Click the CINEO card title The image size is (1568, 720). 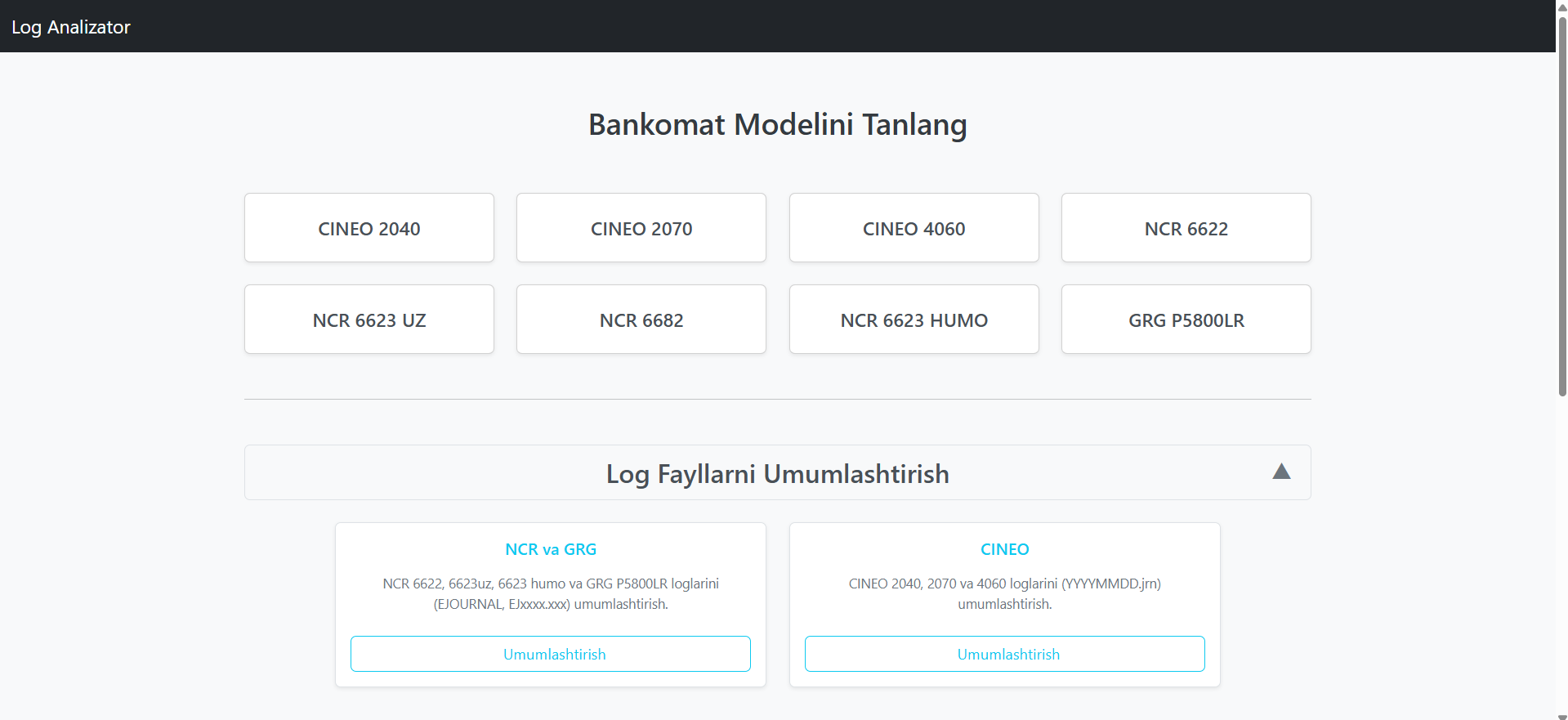pyautogui.click(x=1004, y=549)
